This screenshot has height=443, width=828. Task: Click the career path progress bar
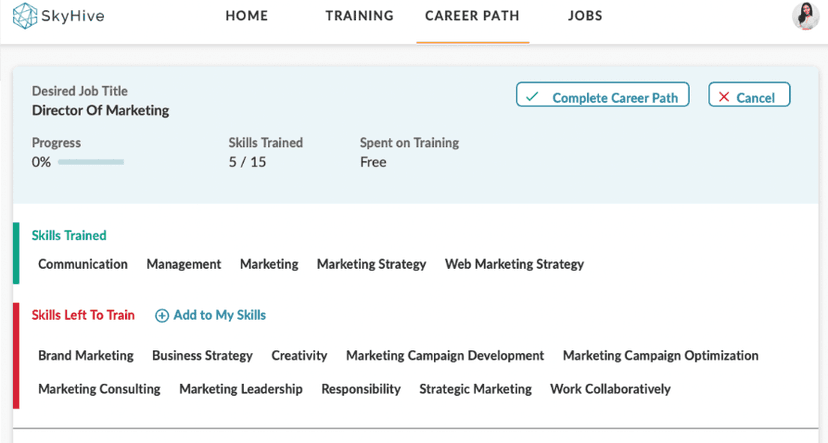[x=91, y=162]
